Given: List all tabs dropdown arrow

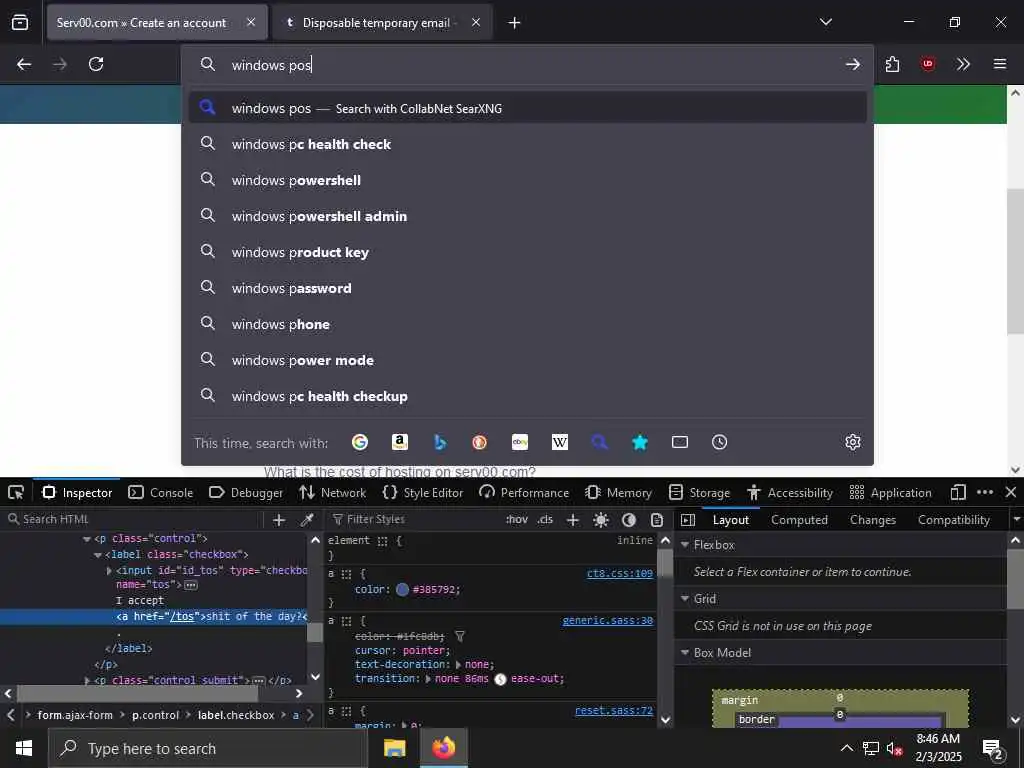Looking at the screenshot, I should click(826, 22).
